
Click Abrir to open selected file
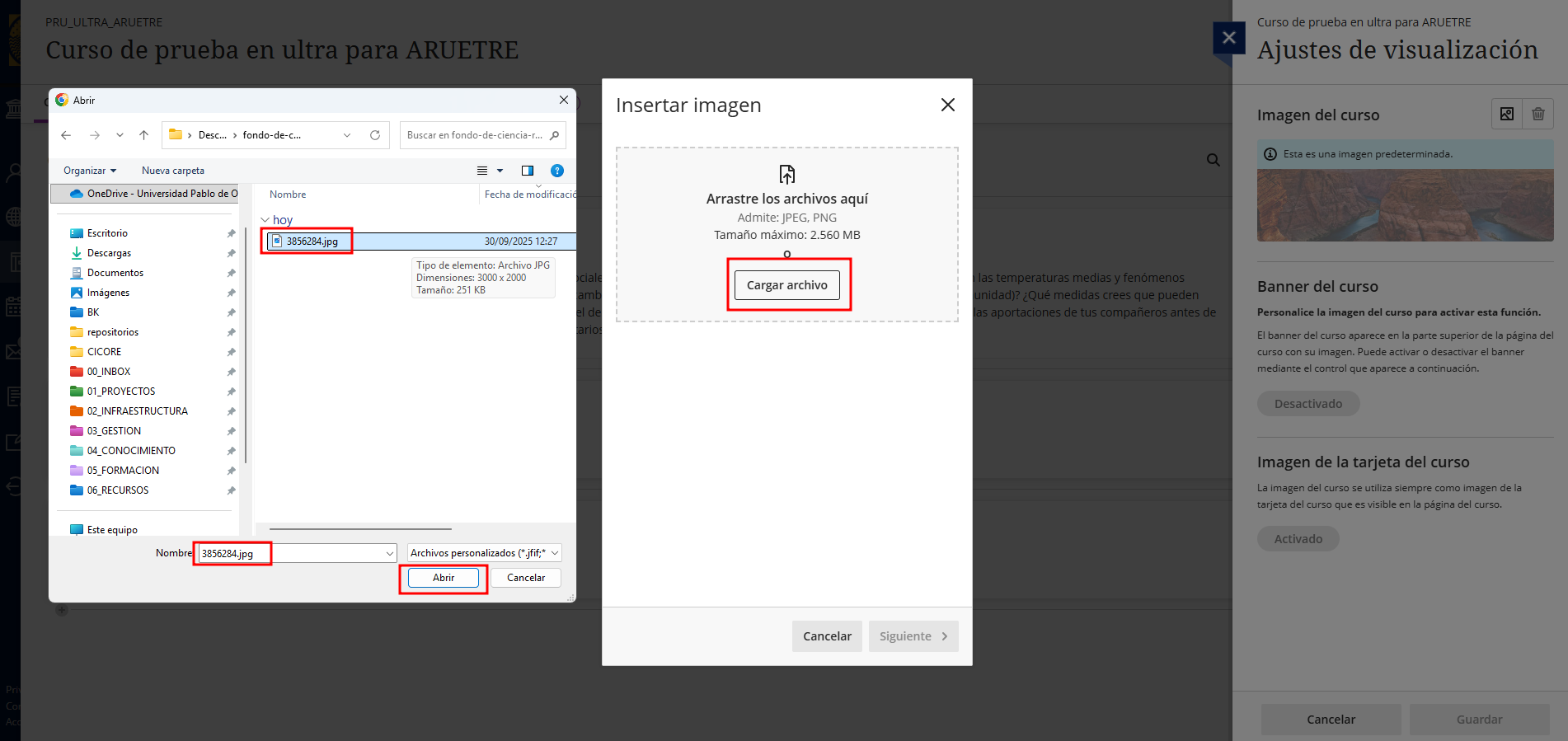pos(444,578)
